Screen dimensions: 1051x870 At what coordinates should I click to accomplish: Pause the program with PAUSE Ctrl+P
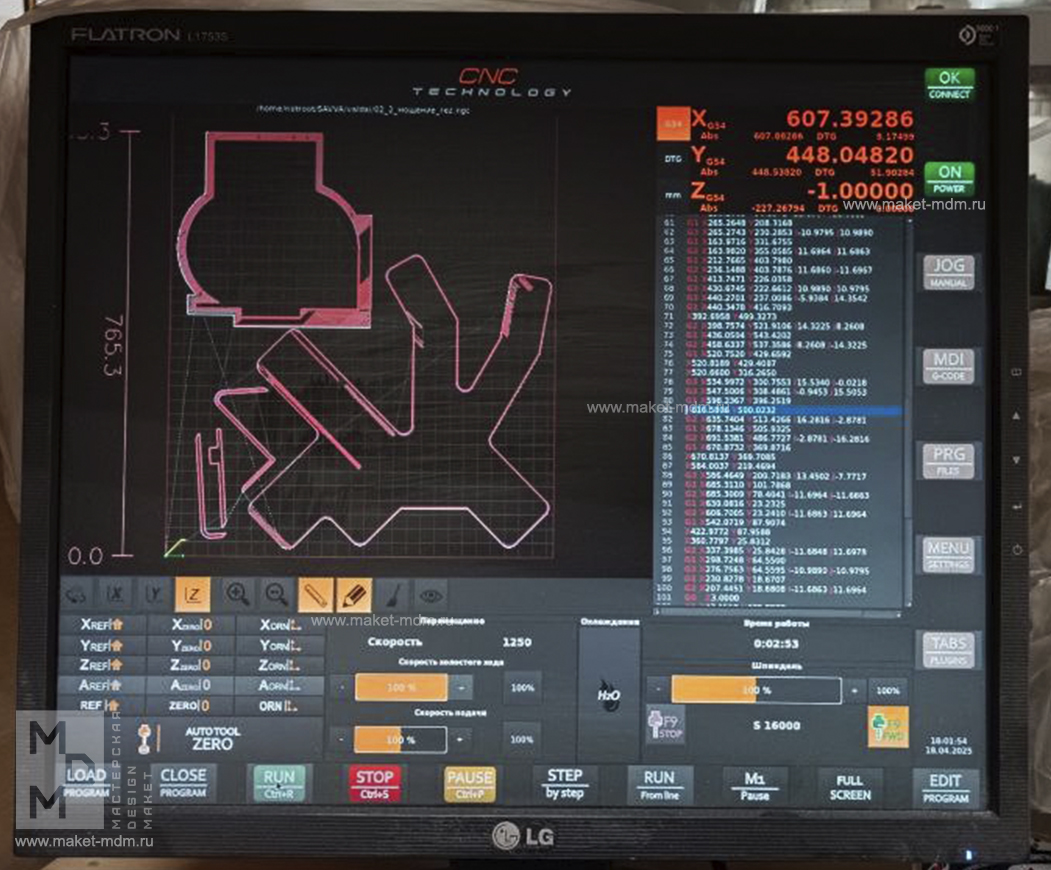point(469,784)
